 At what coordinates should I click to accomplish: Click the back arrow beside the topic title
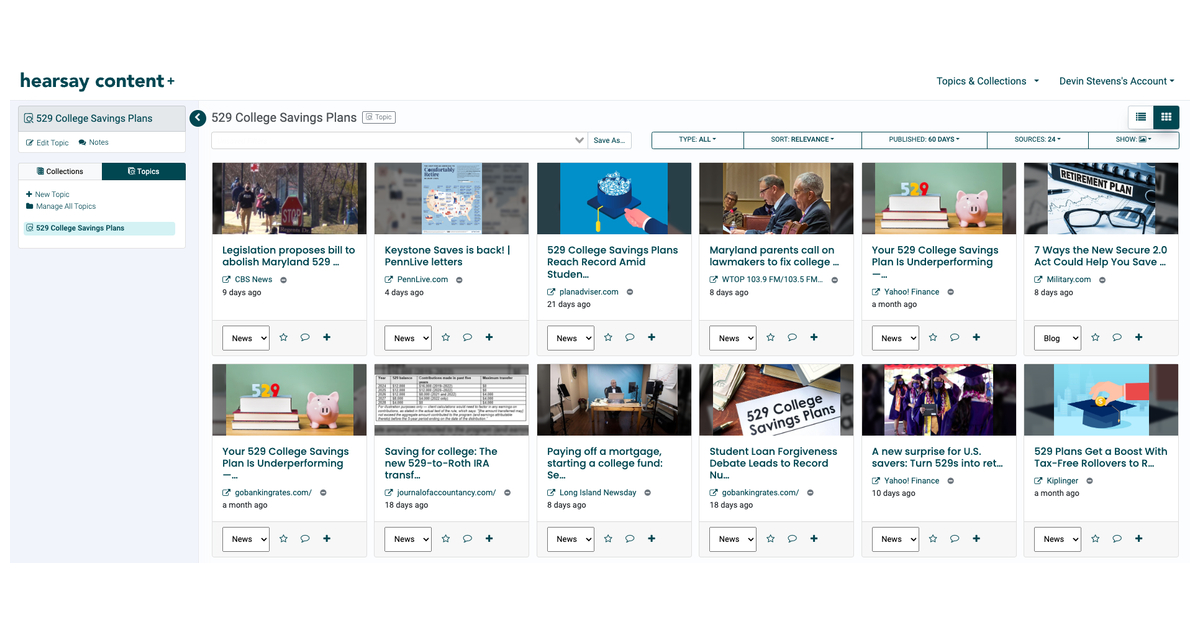[197, 117]
